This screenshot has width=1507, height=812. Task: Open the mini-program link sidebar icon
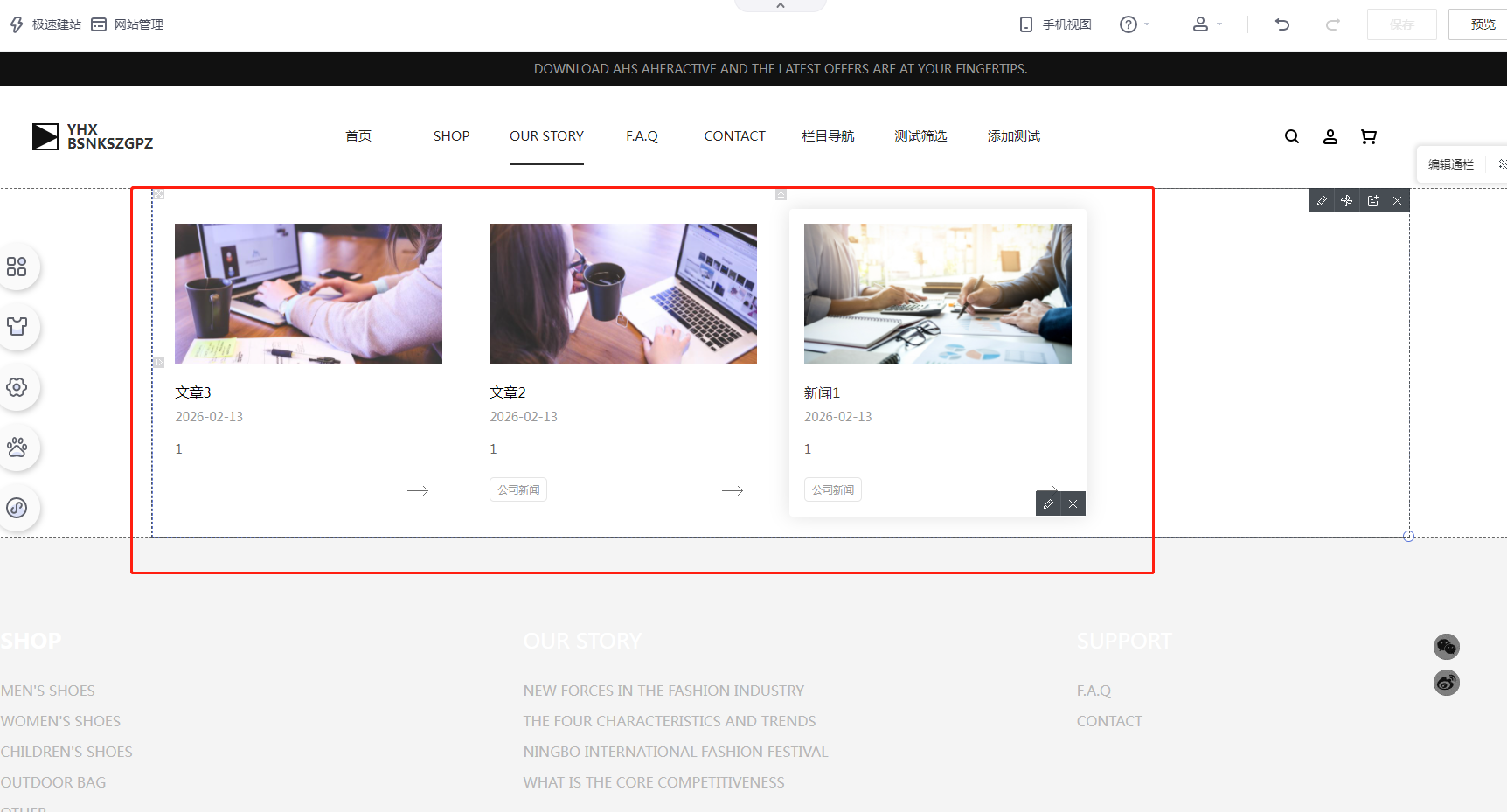coord(17,508)
